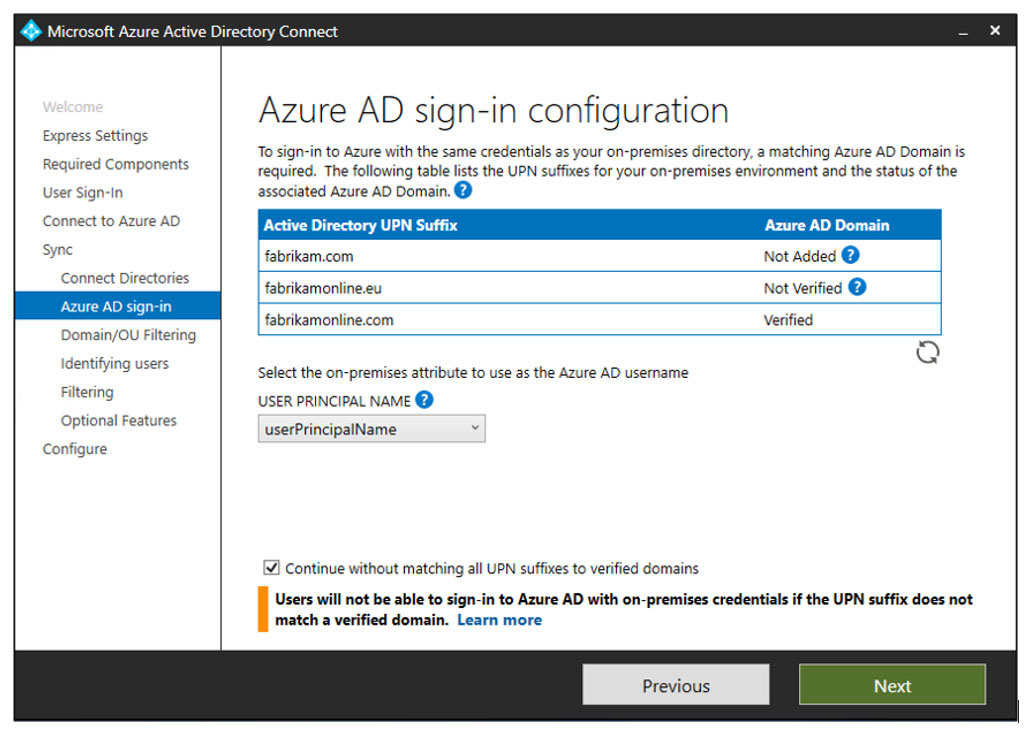This screenshot has height=735, width=1032.
Task: Uncheck Continue without matching all UPN suffixes
Action: click(271, 567)
